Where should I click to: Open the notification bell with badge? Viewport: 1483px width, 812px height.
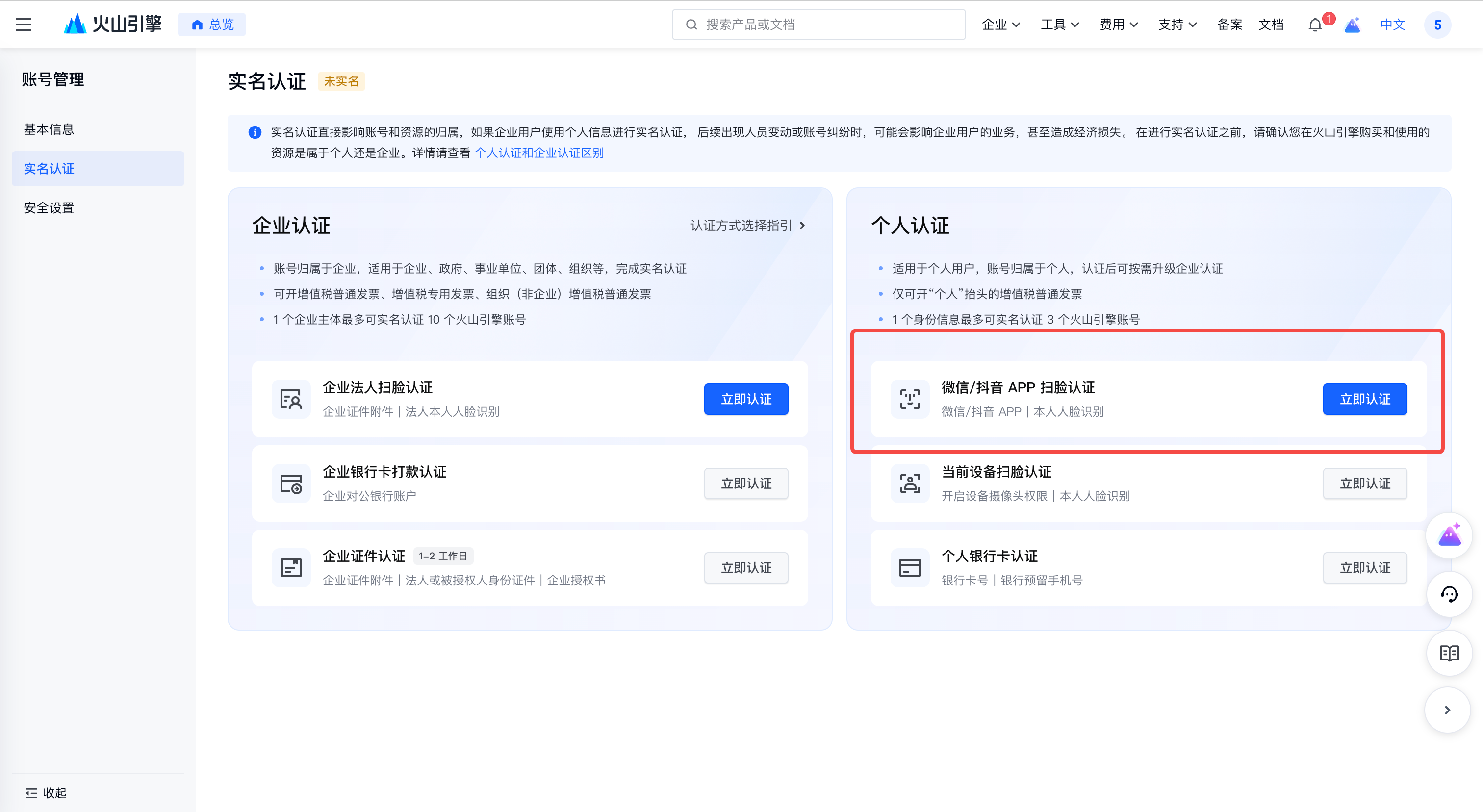coord(1314,24)
